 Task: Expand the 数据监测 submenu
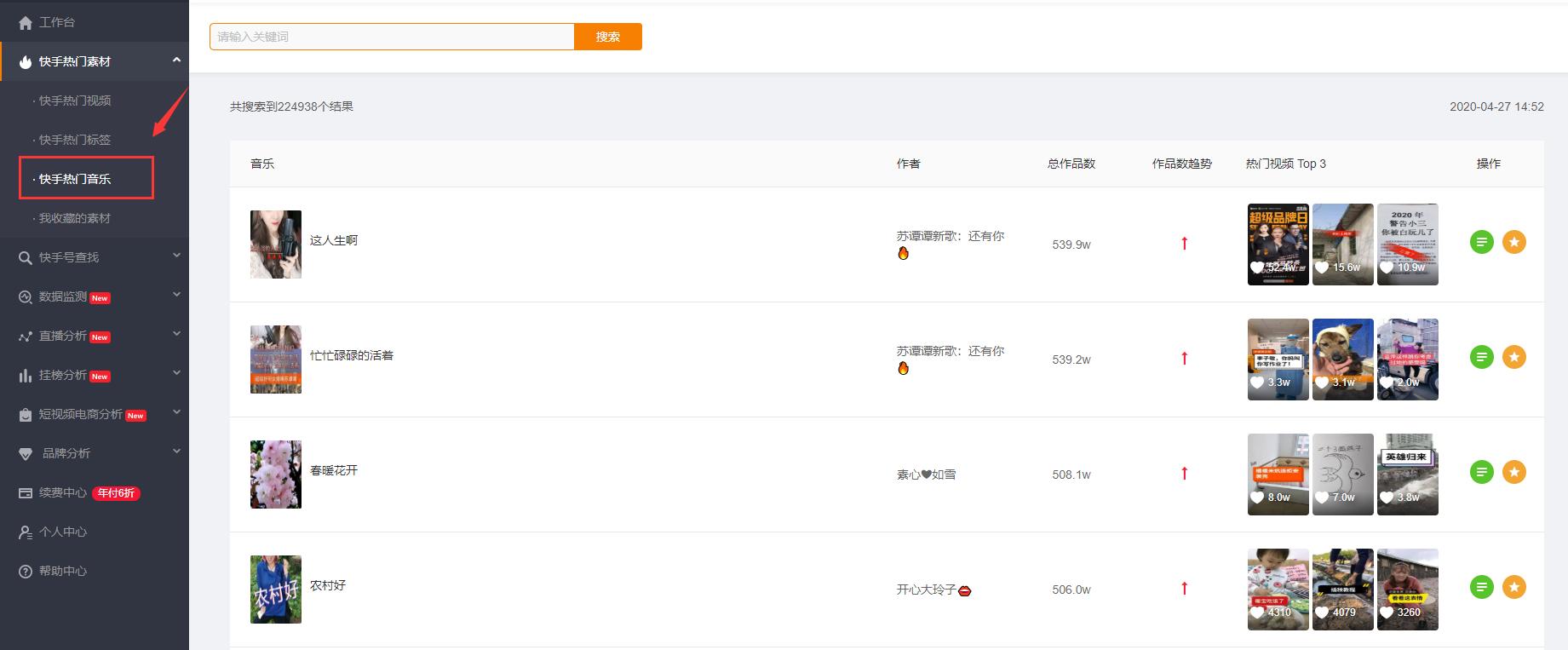click(x=176, y=295)
